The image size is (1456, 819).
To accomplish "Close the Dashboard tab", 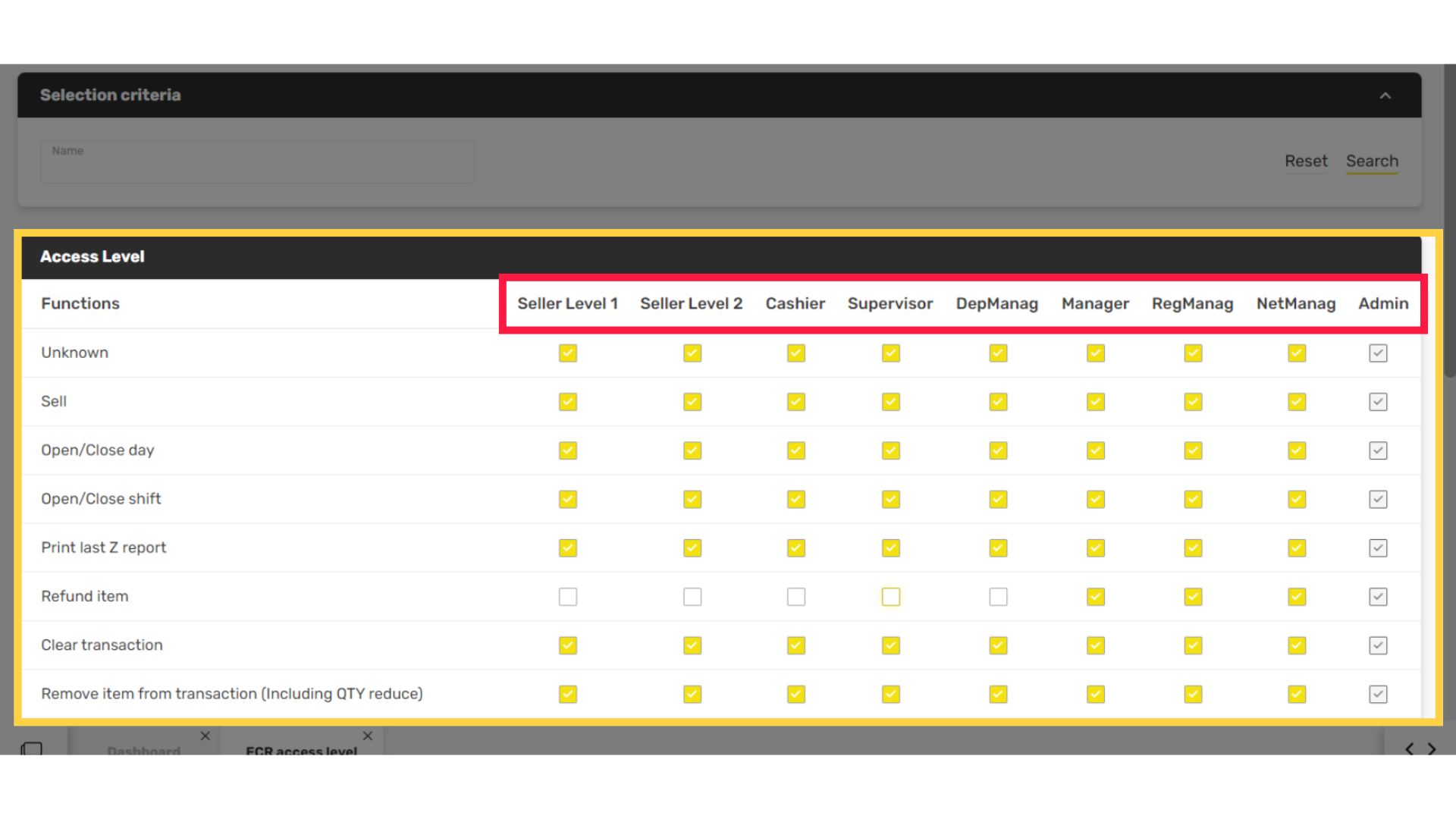I will tap(205, 736).
